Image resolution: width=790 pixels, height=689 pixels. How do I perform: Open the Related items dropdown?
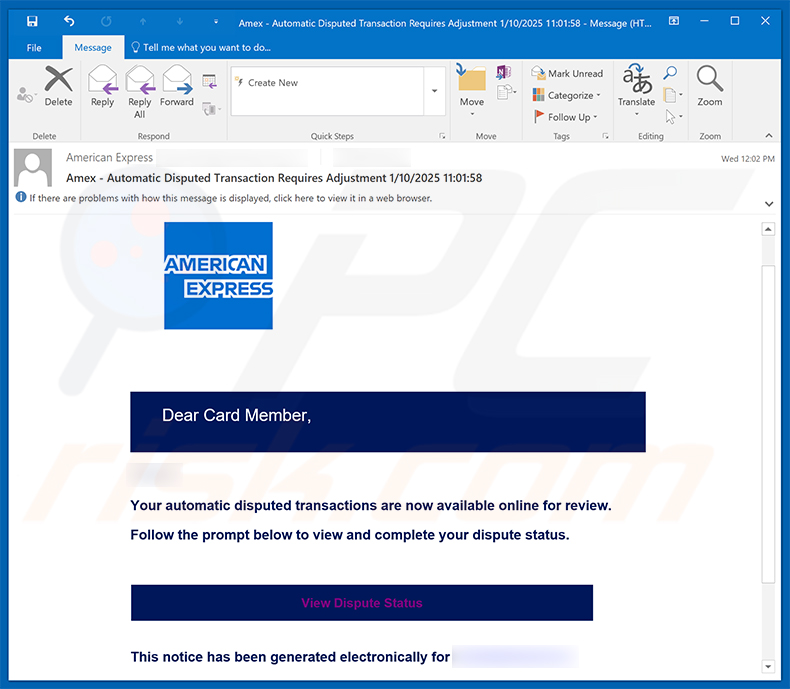point(673,95)
